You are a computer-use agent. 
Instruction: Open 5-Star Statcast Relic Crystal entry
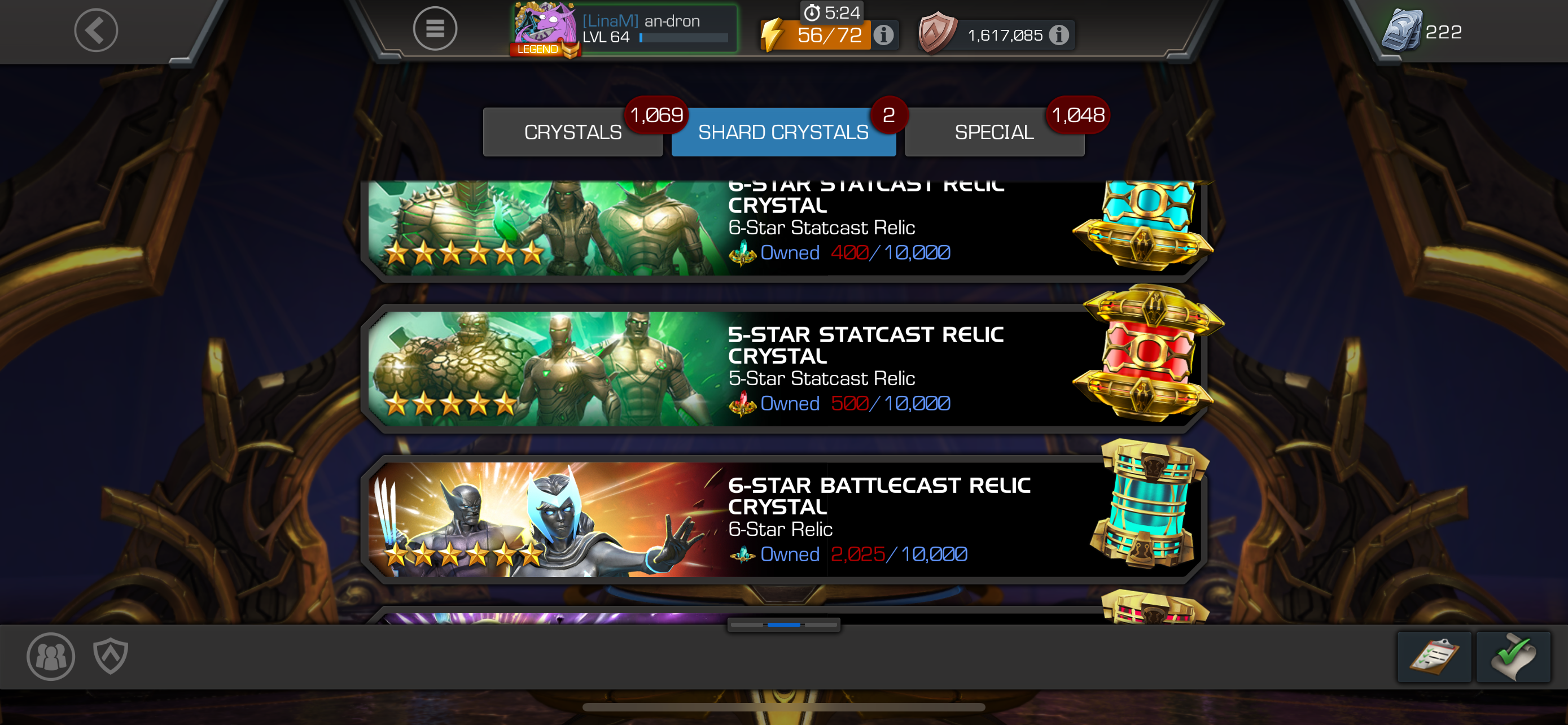784,368
